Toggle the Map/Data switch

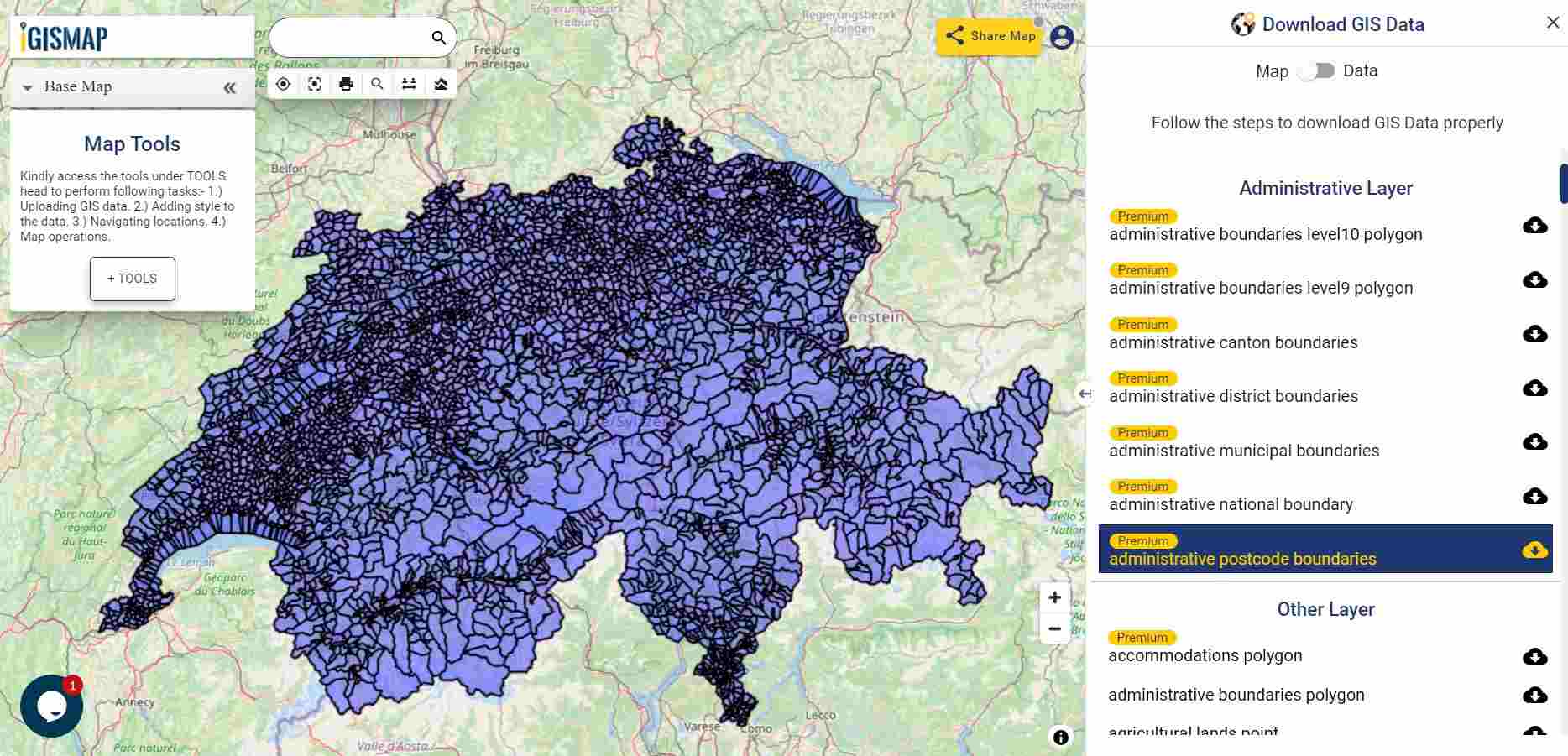(x=1316, y=71)
